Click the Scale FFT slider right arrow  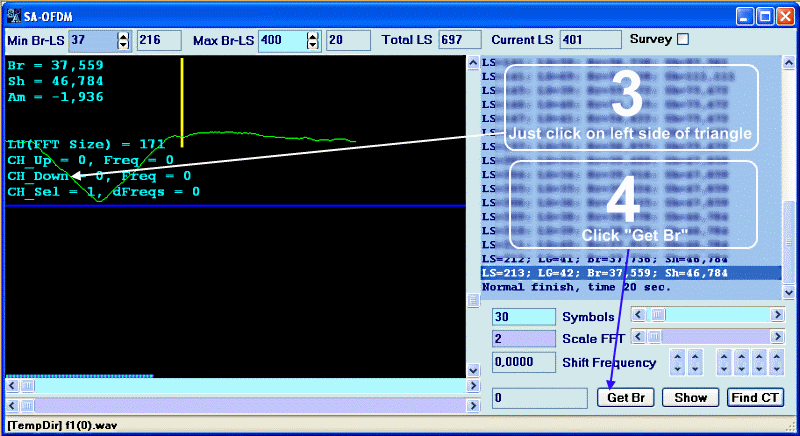777,338
